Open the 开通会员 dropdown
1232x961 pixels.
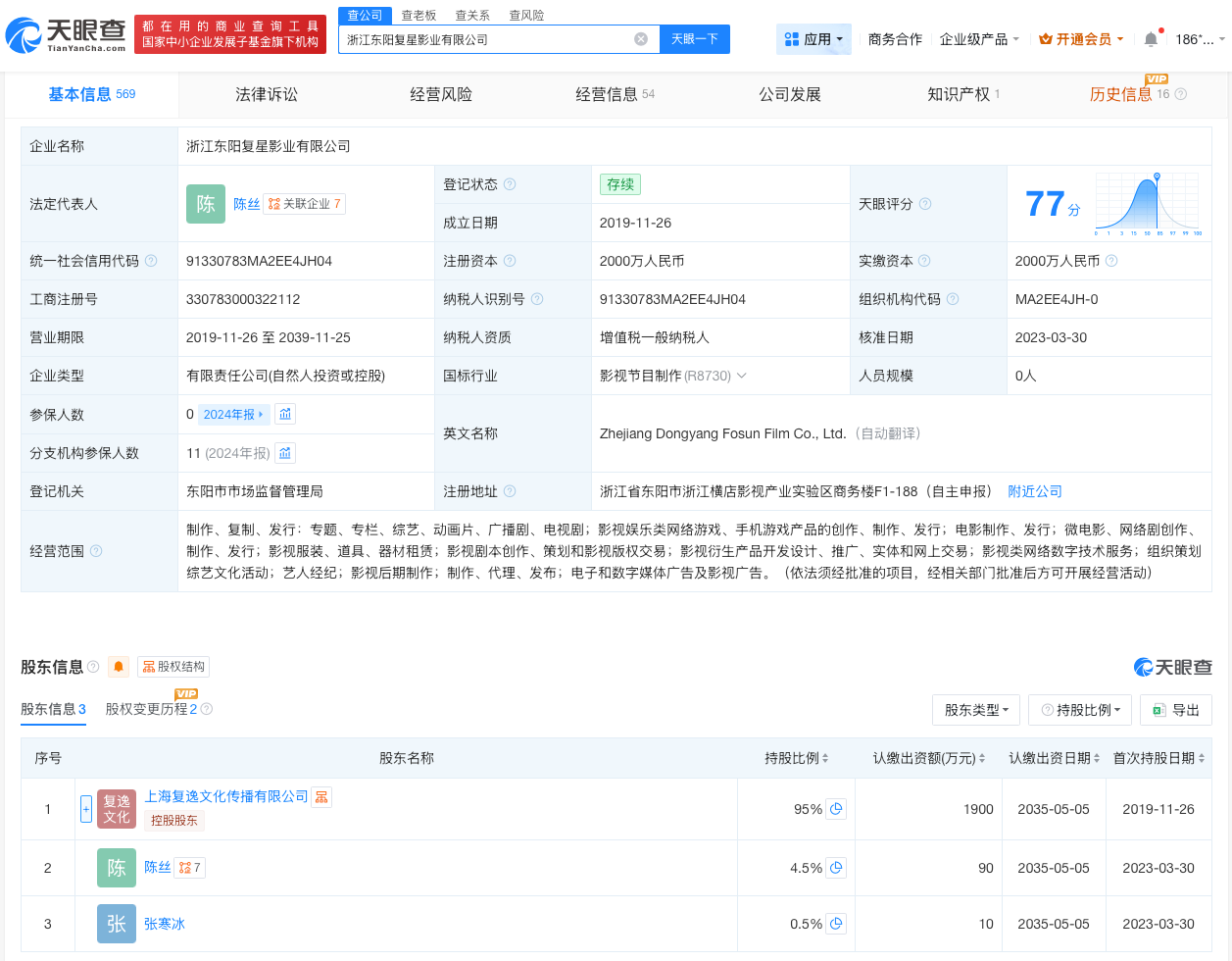point(1081,39)
